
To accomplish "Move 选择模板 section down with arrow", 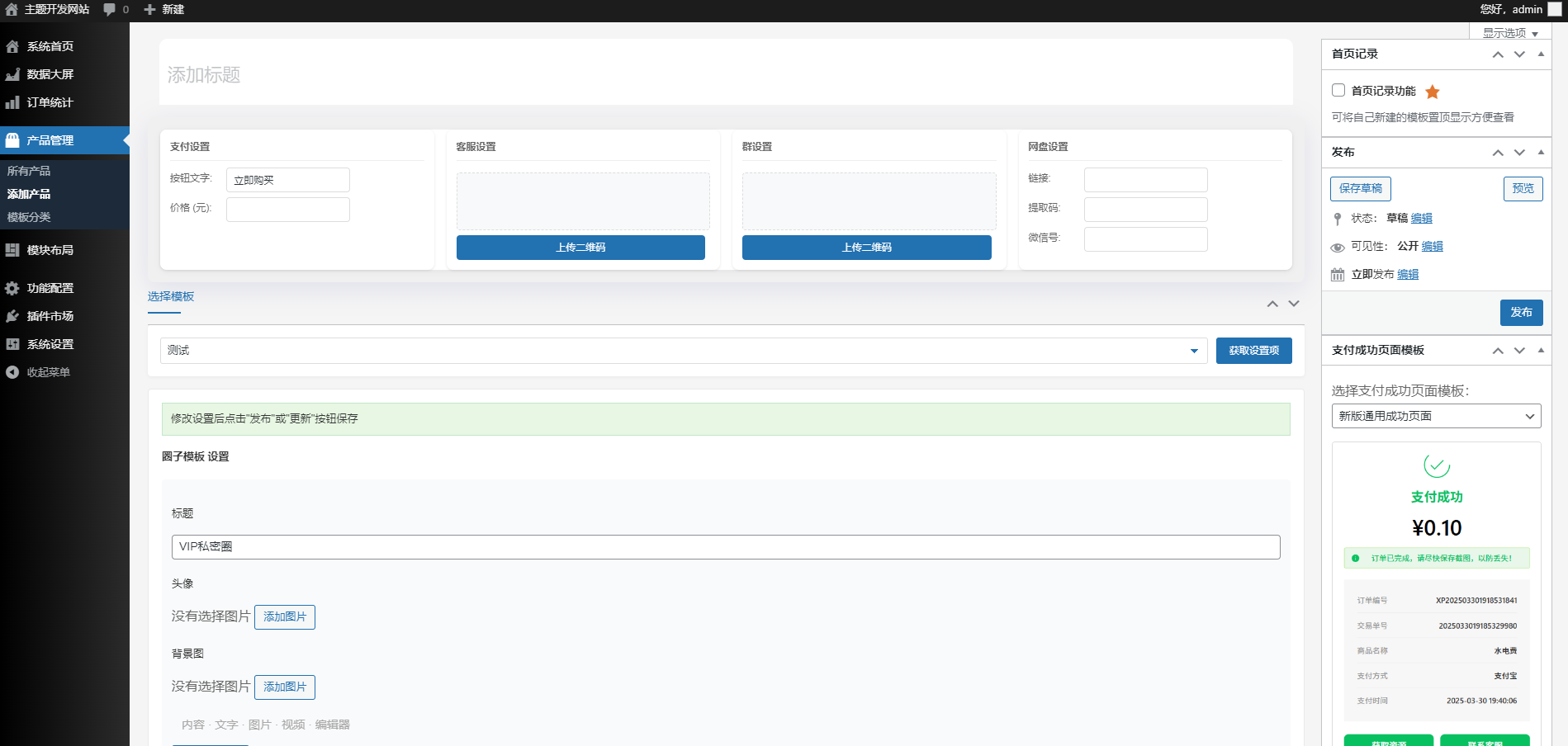I will (x=1294, y=304).
